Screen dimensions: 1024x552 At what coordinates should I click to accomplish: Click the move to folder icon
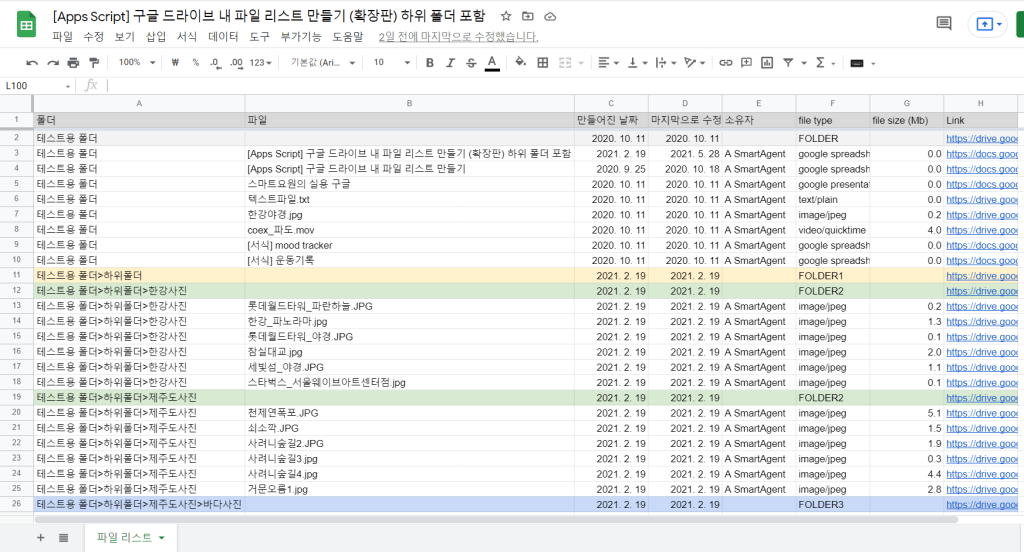[528, 17]
